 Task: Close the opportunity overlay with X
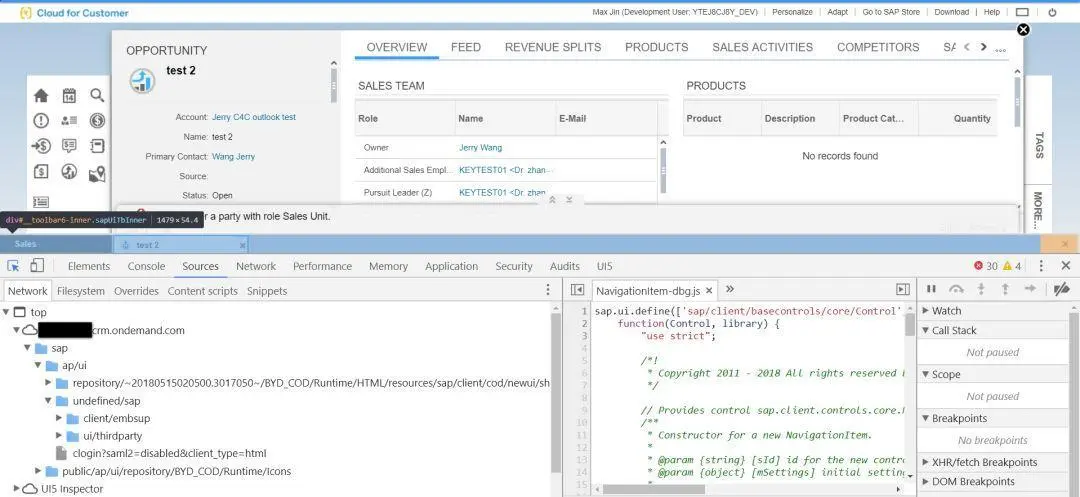tap(1024, 30)
